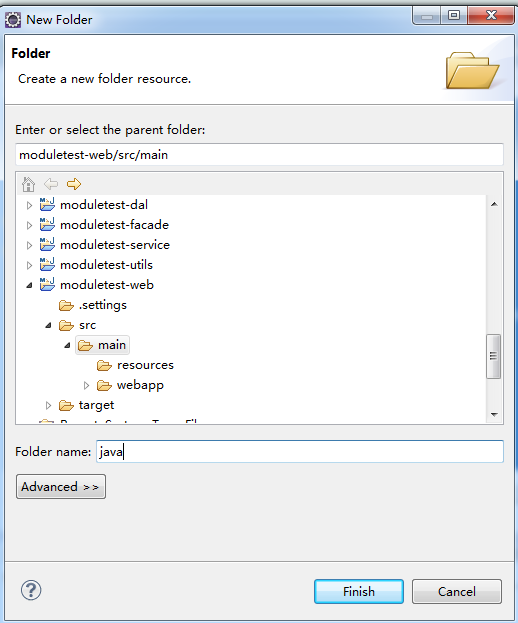Collapse the src folder node

[x=48, y=325]
